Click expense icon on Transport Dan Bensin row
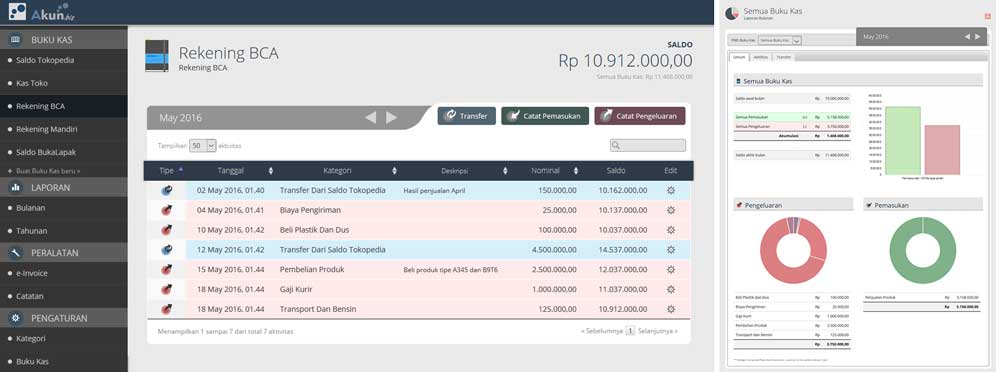1000x372 pixels. click(166, 309)
